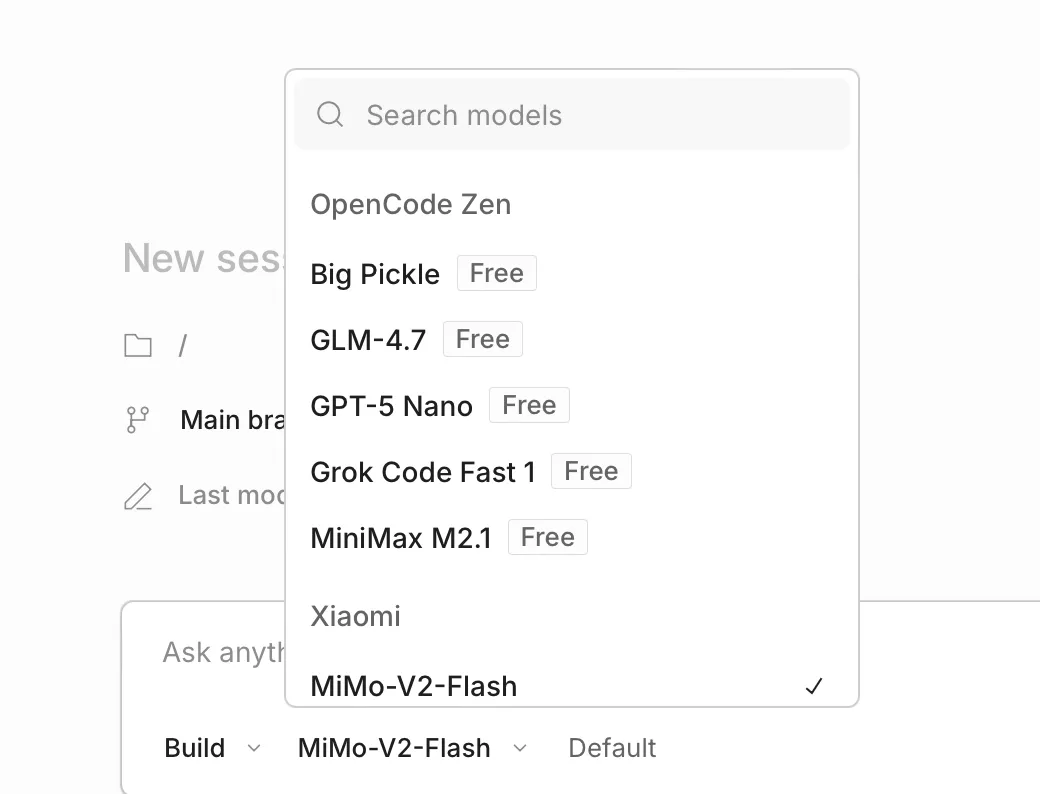The height and width of the screenshot is (794, 1040).
Task: Pick the GPT-5 Nano model
Action: coord(391,406)
